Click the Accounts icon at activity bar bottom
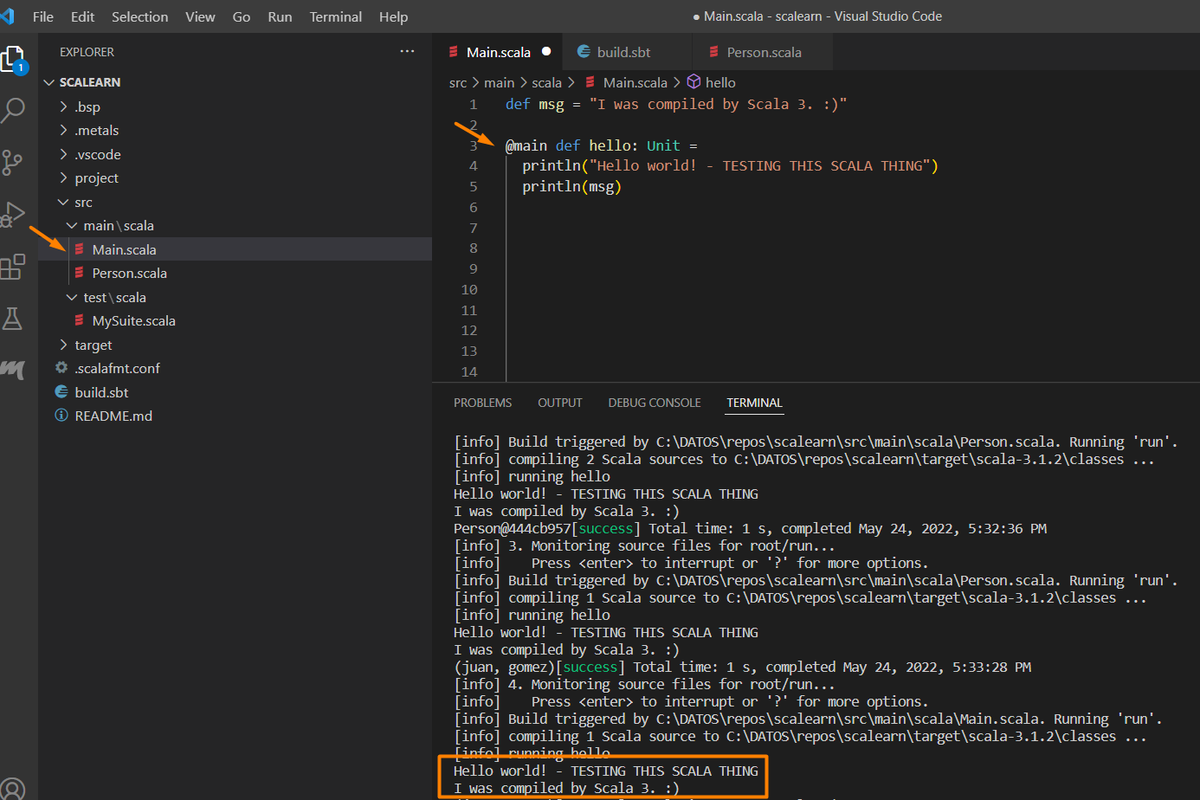Screen dimensions: 1200x800 (15, 788)
